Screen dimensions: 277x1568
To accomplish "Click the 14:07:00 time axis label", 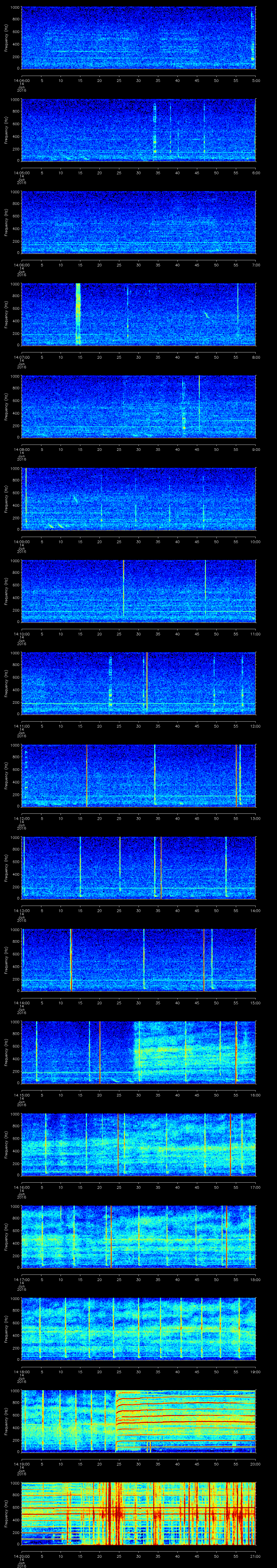I will (x=22, y=357).
